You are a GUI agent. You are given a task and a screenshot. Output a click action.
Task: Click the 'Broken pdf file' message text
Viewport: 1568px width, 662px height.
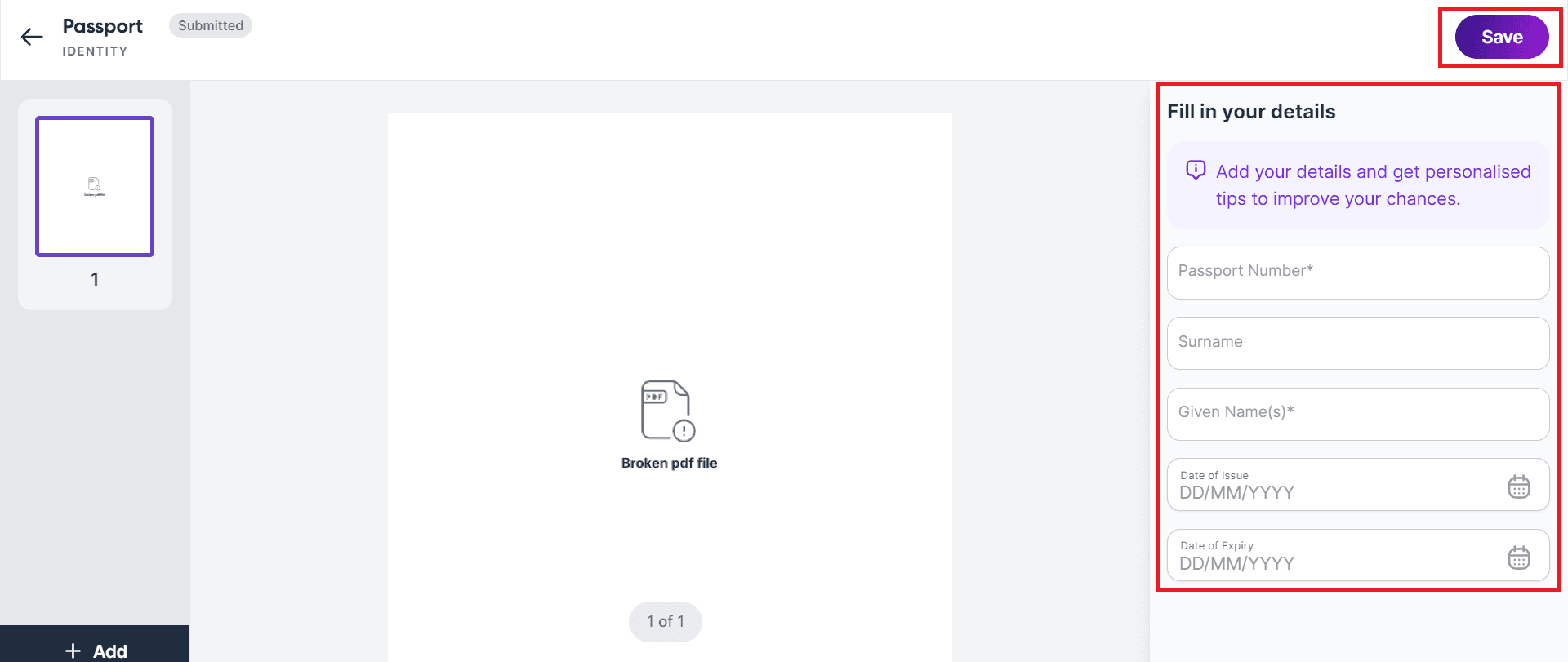[669, 463]
